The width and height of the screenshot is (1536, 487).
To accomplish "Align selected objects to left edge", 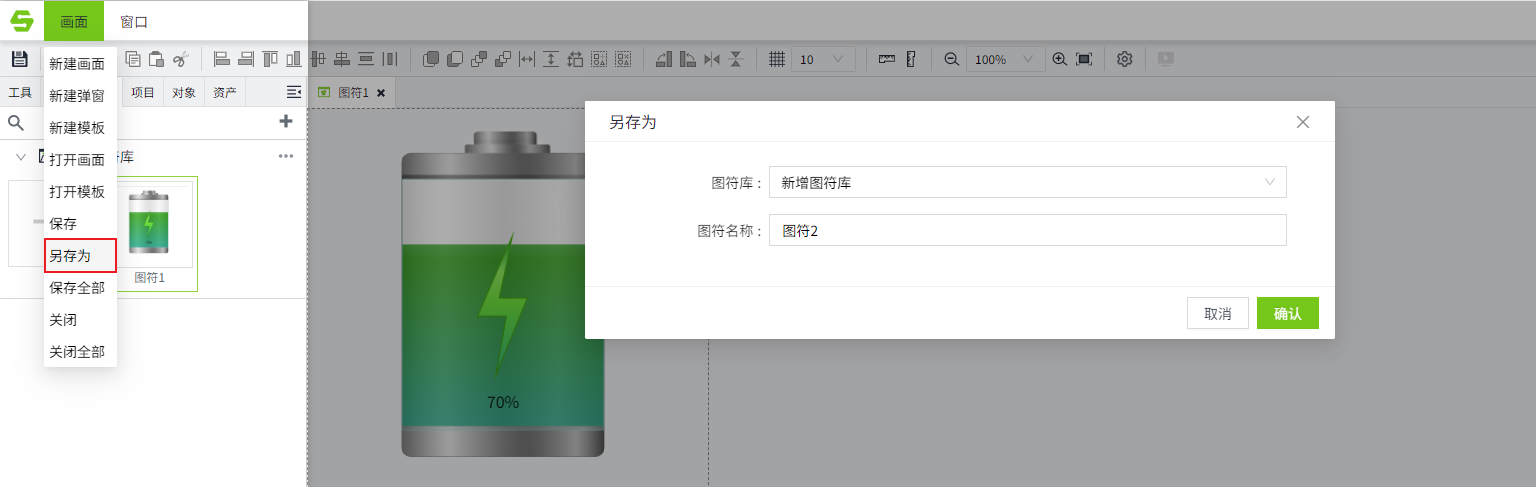I will [222, 59].
